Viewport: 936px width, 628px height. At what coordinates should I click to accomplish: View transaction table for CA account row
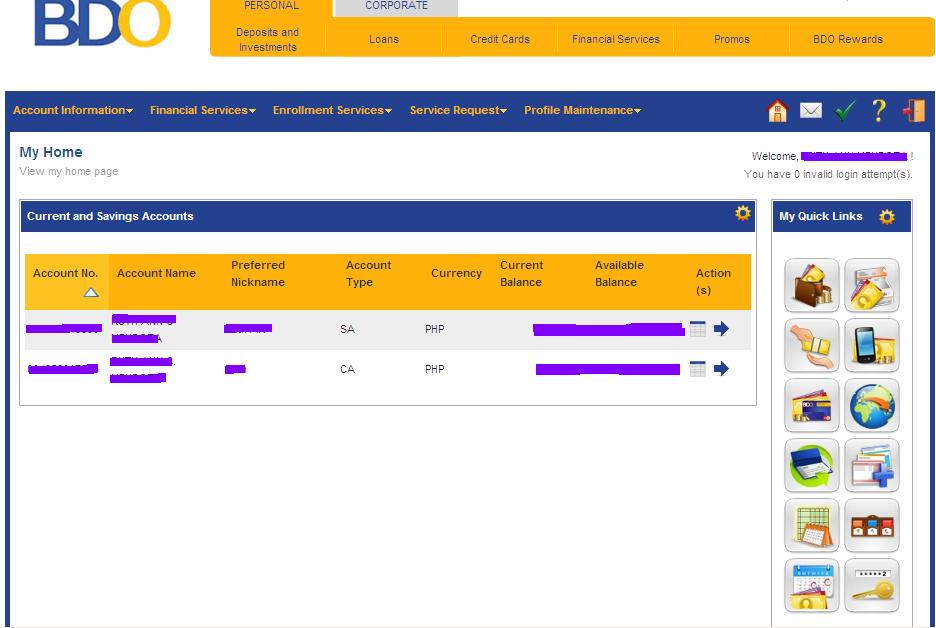click(x=697, y=369)
